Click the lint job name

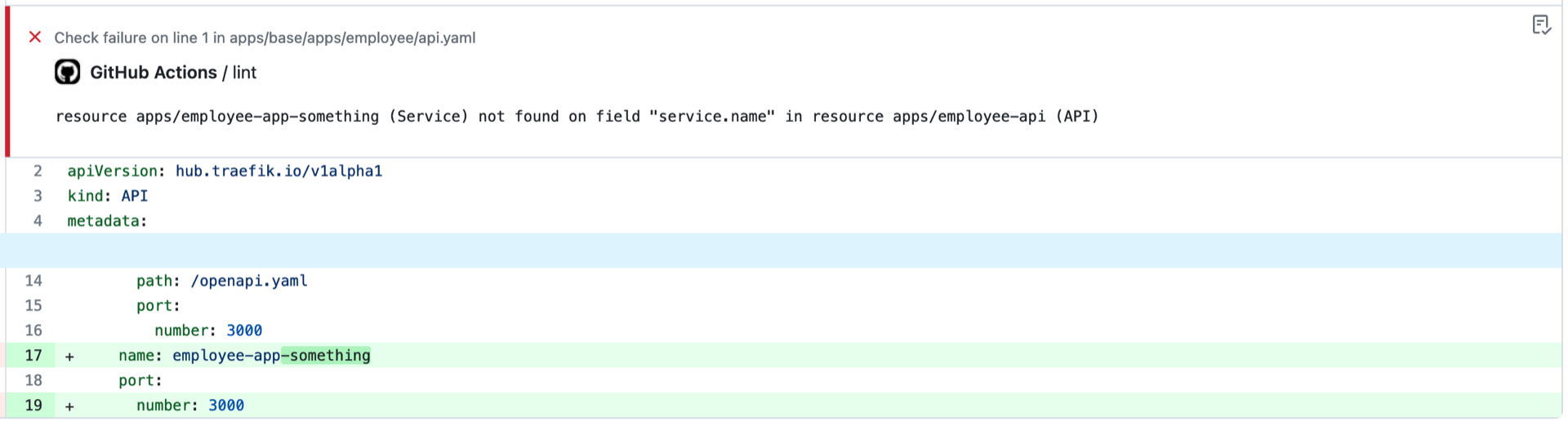pyautogui.click(x=244, y=73)
